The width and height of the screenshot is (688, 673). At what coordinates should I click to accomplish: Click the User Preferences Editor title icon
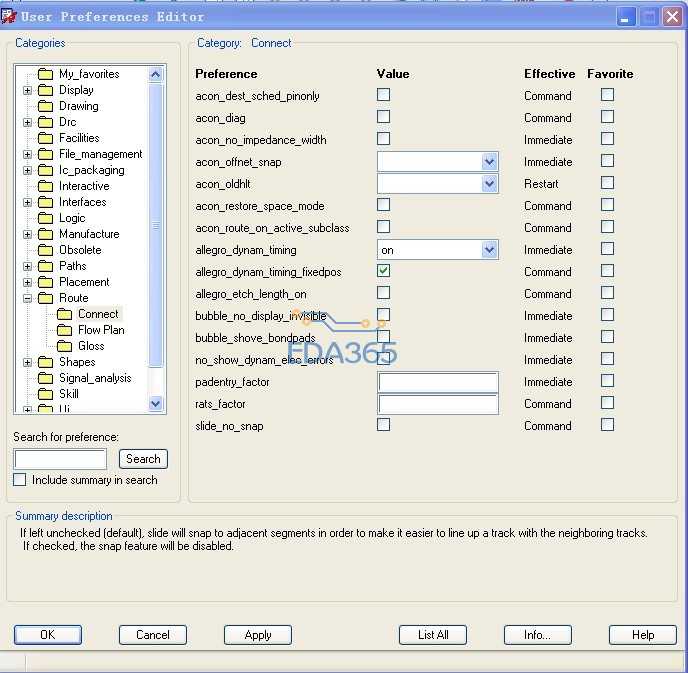click(9, 17)
